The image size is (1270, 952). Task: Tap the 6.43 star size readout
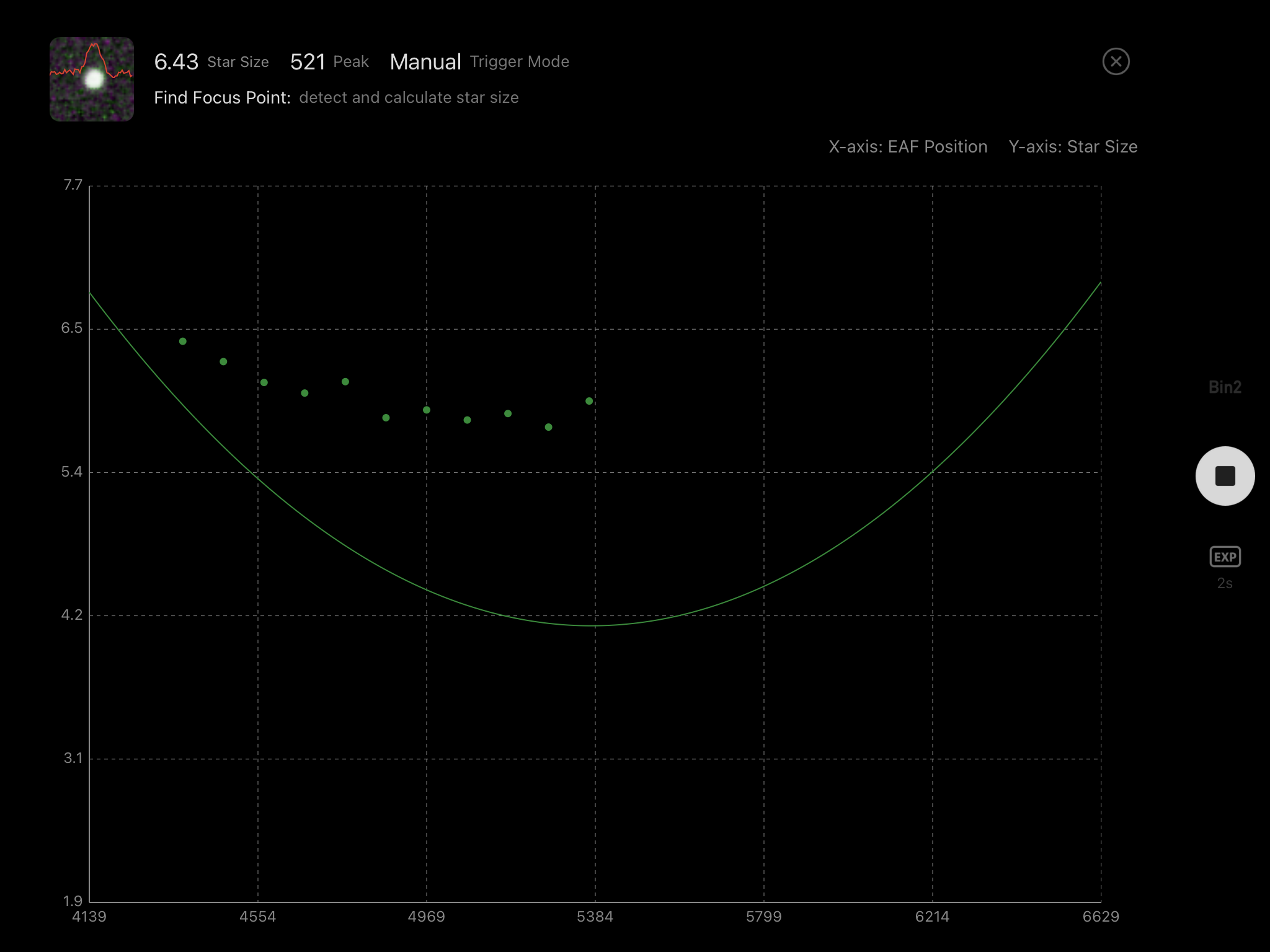176,62
